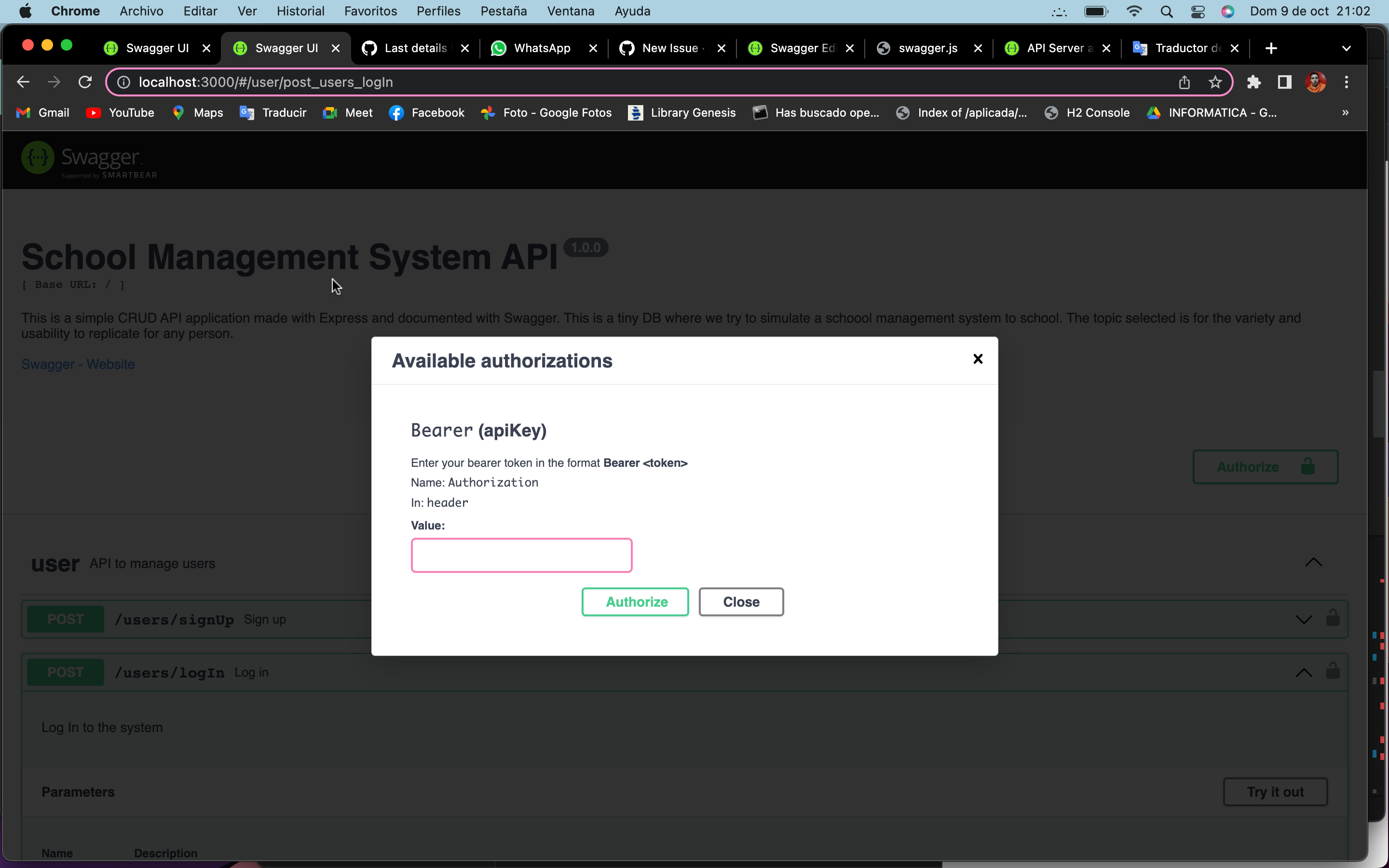Close the Available authorizations dialog with X
The width and height of the screenshot is (1389, 868).
pos(978,359)
